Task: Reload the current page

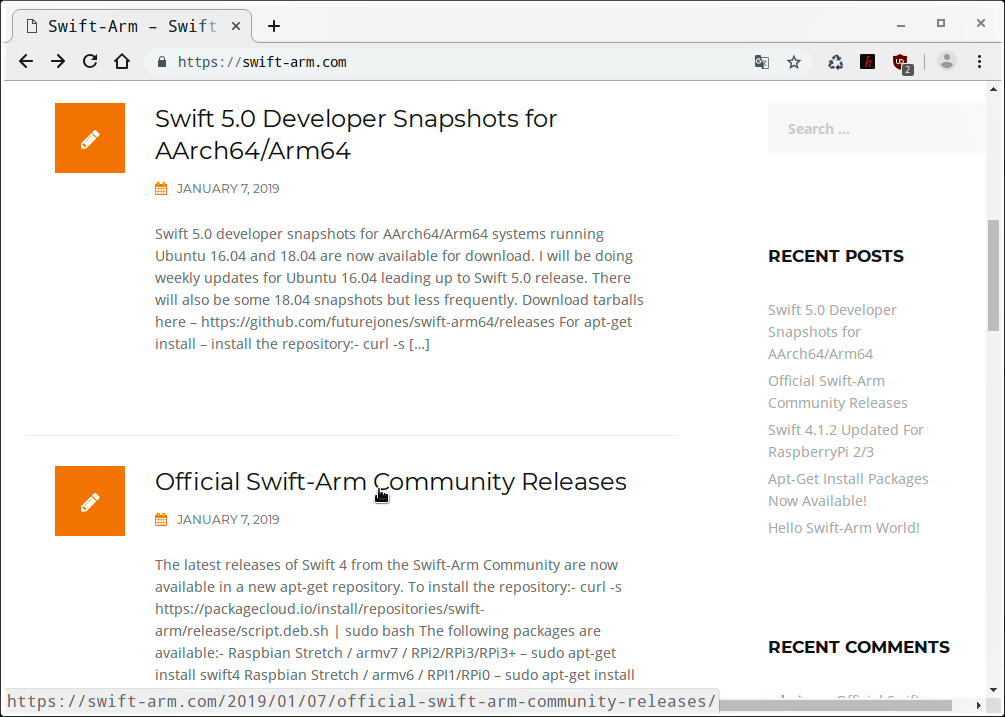Action: pyautogui.click(x=90, y=62)
